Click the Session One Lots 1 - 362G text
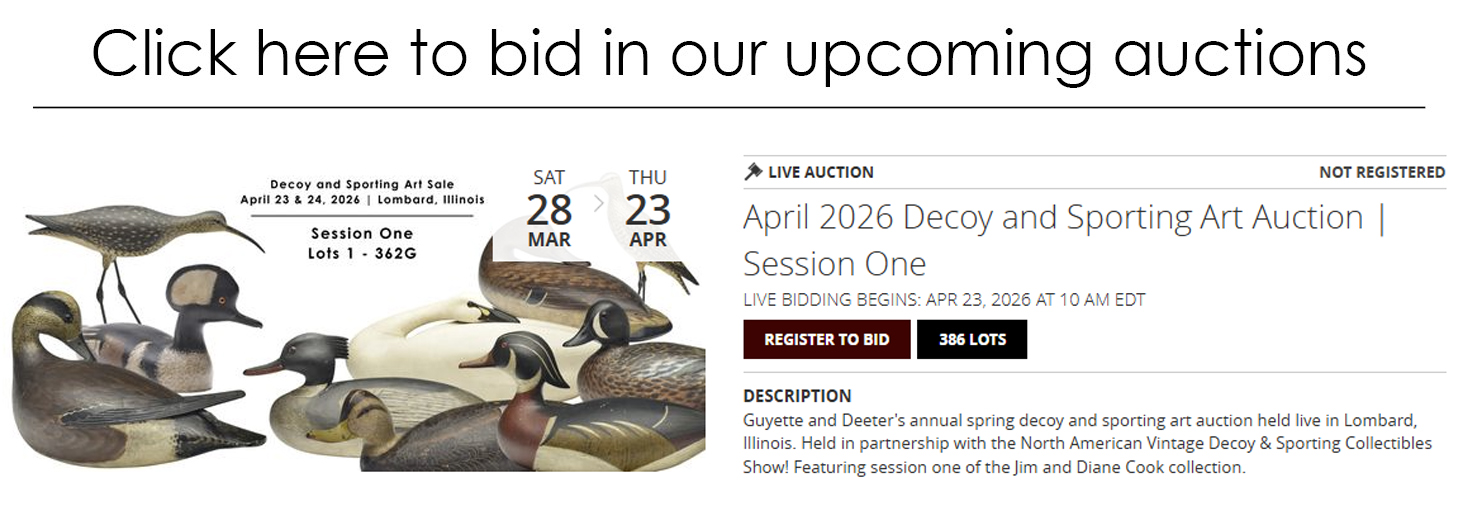This screenshot has height=521, width=1458. point(361,243)
